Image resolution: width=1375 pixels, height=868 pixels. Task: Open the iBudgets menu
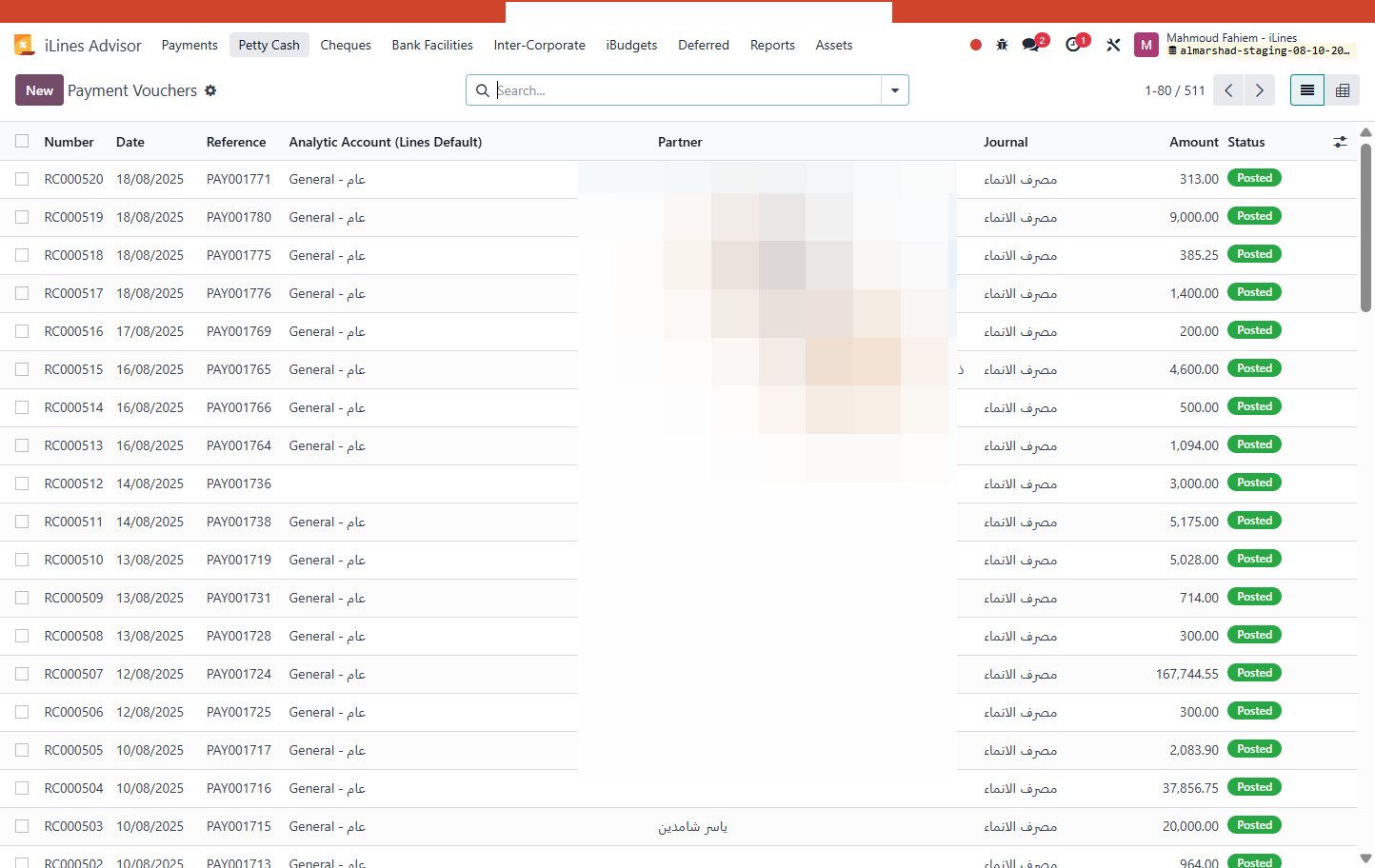(631, 45)
